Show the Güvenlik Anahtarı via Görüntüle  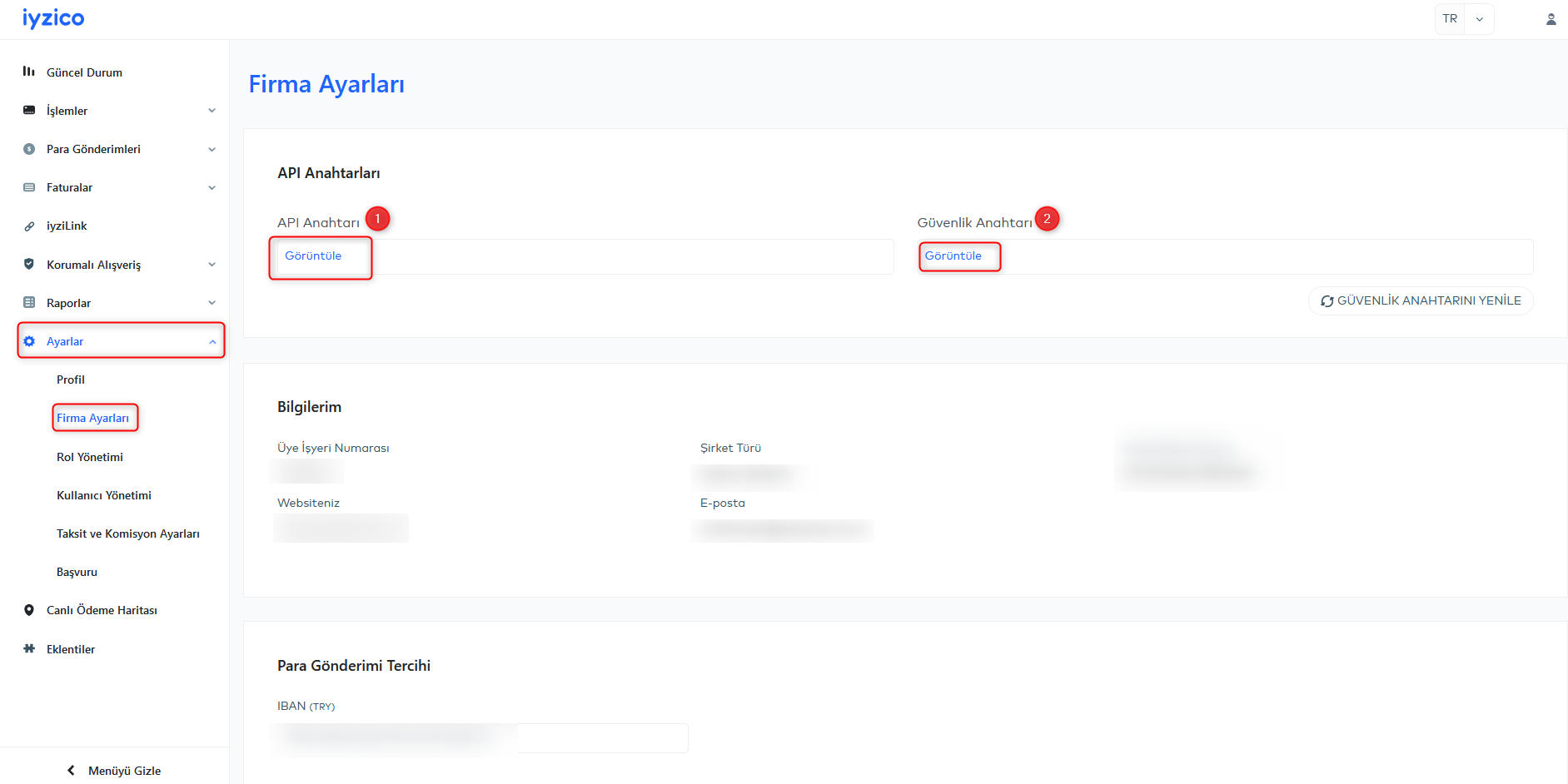(x=953, y=256)
